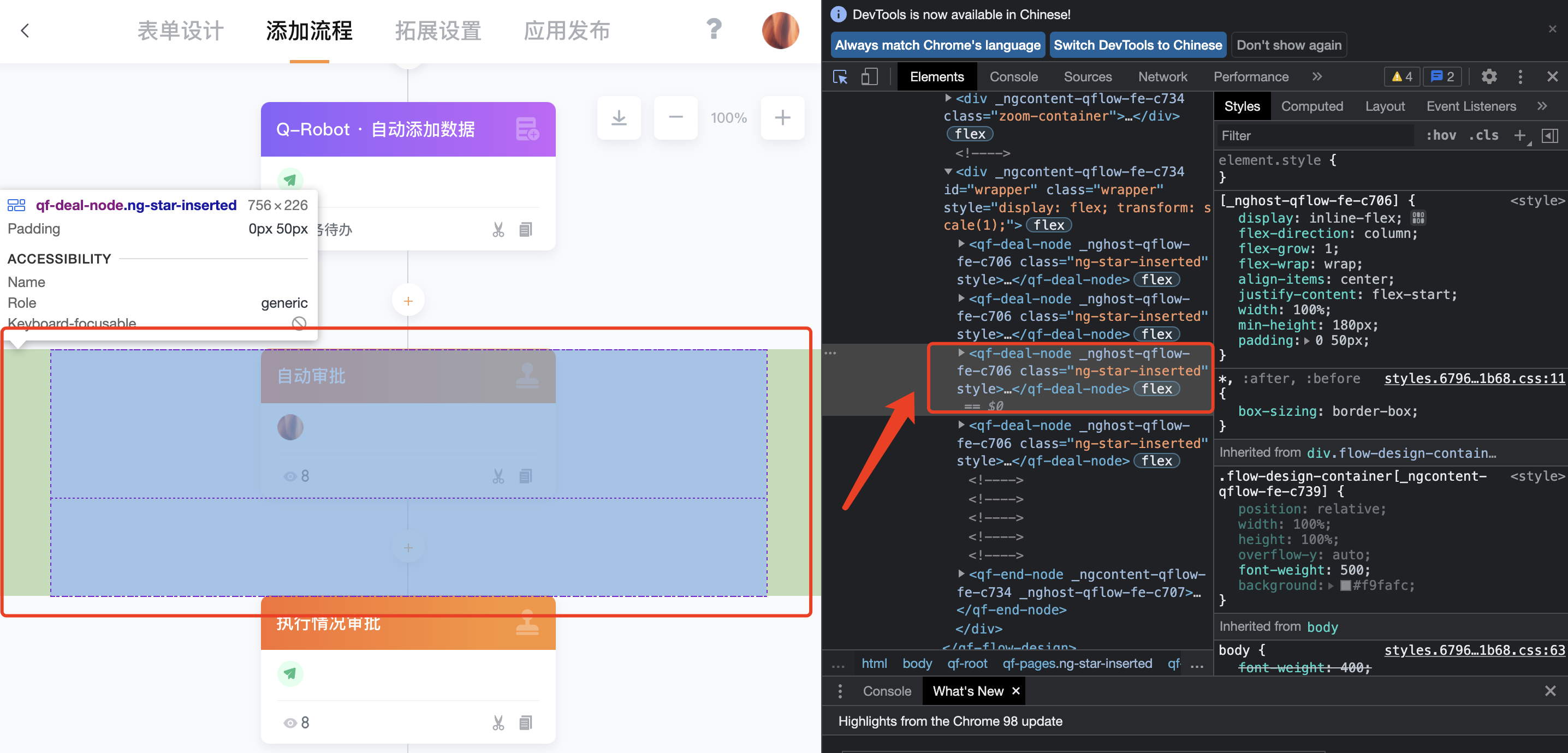Image resolution: width=1568 pixels, height=753 pixels.
Task: Collapse the wrapper div node
Action: [x=948, y=171]
